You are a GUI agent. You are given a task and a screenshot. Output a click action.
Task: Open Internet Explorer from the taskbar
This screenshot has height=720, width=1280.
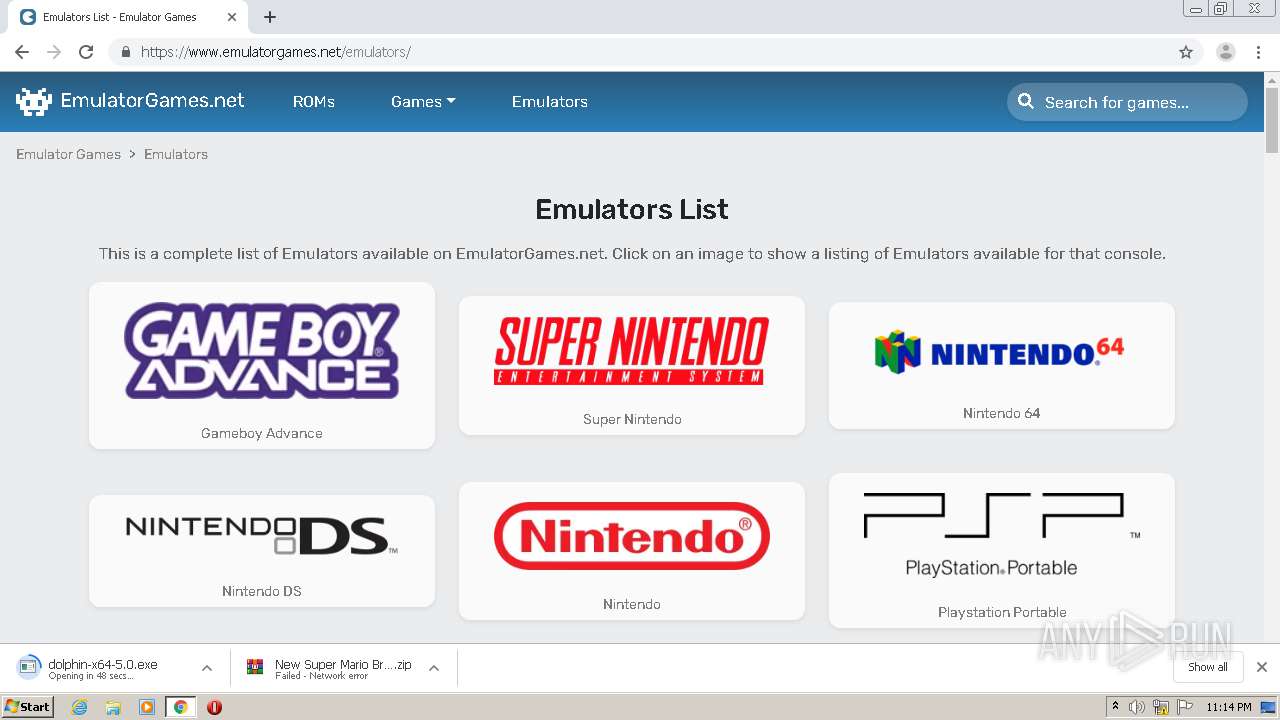(x=79, y=707)
